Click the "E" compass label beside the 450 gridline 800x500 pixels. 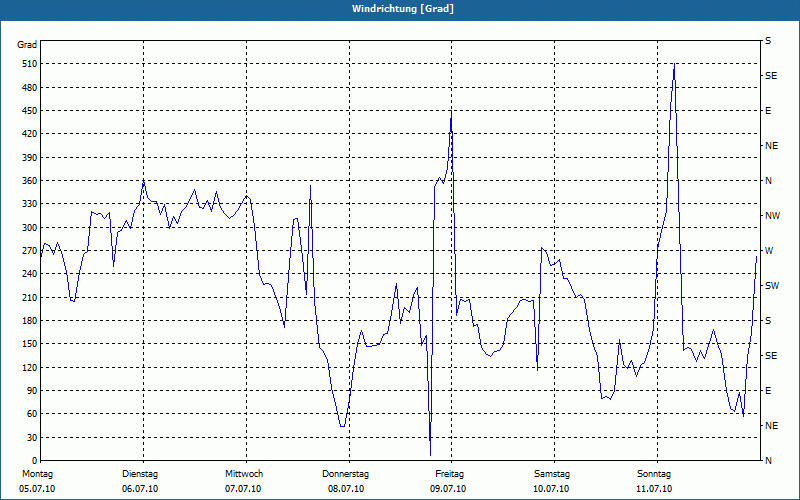768,111
